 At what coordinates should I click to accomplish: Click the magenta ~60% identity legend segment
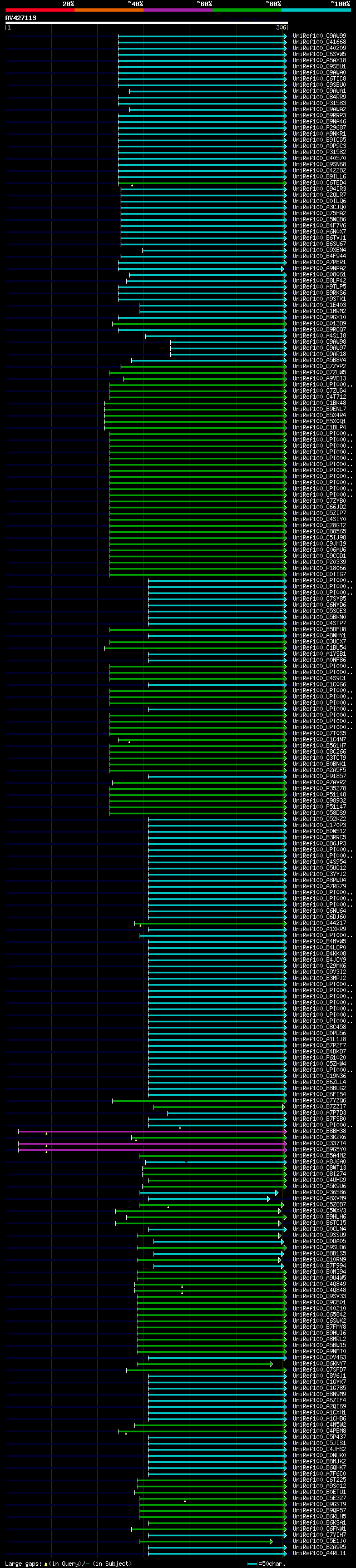coord(177,10)
